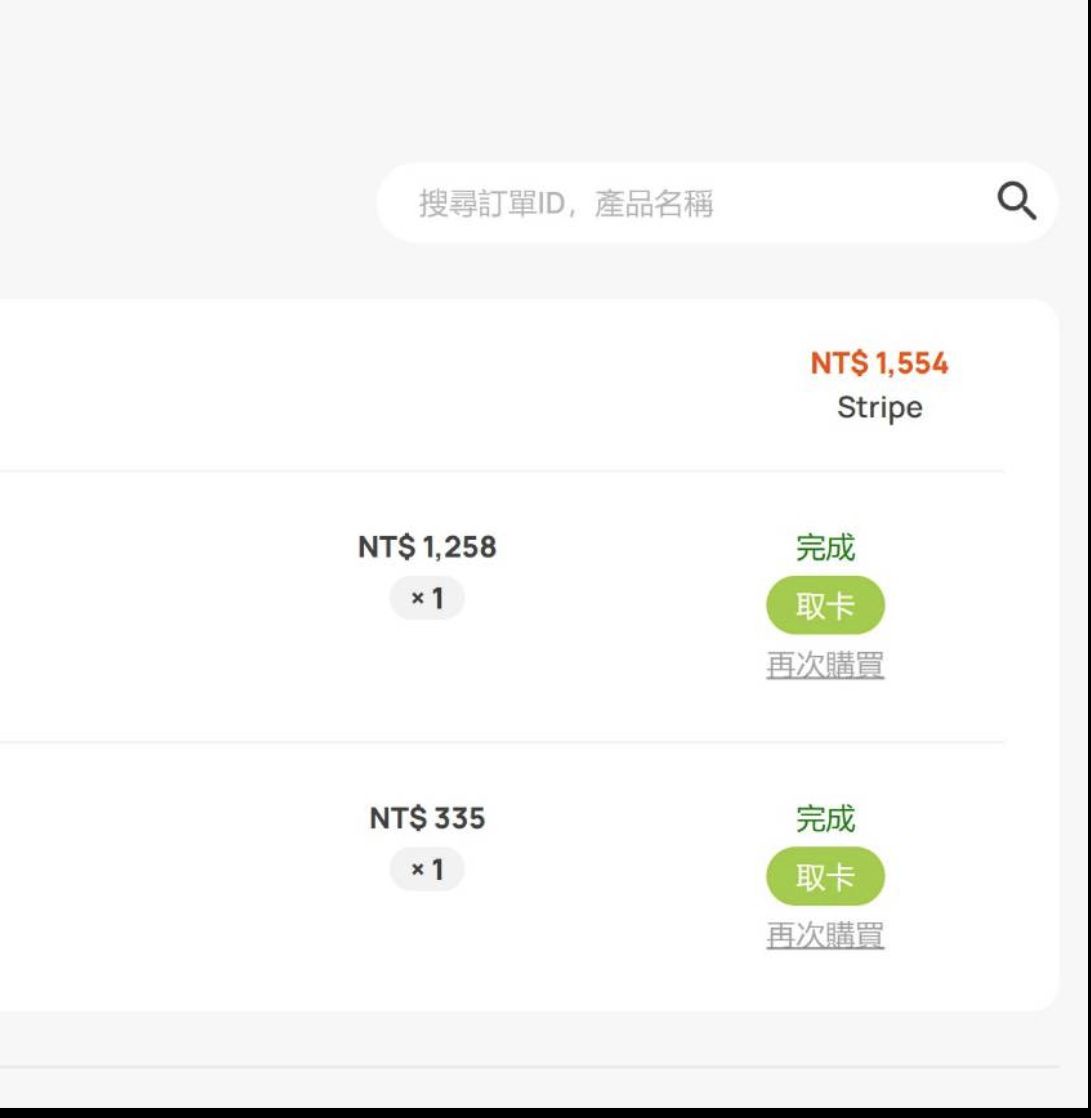
Task: Click the ×1 quantity badge under NT$ 335
Action: pos(427,870)
